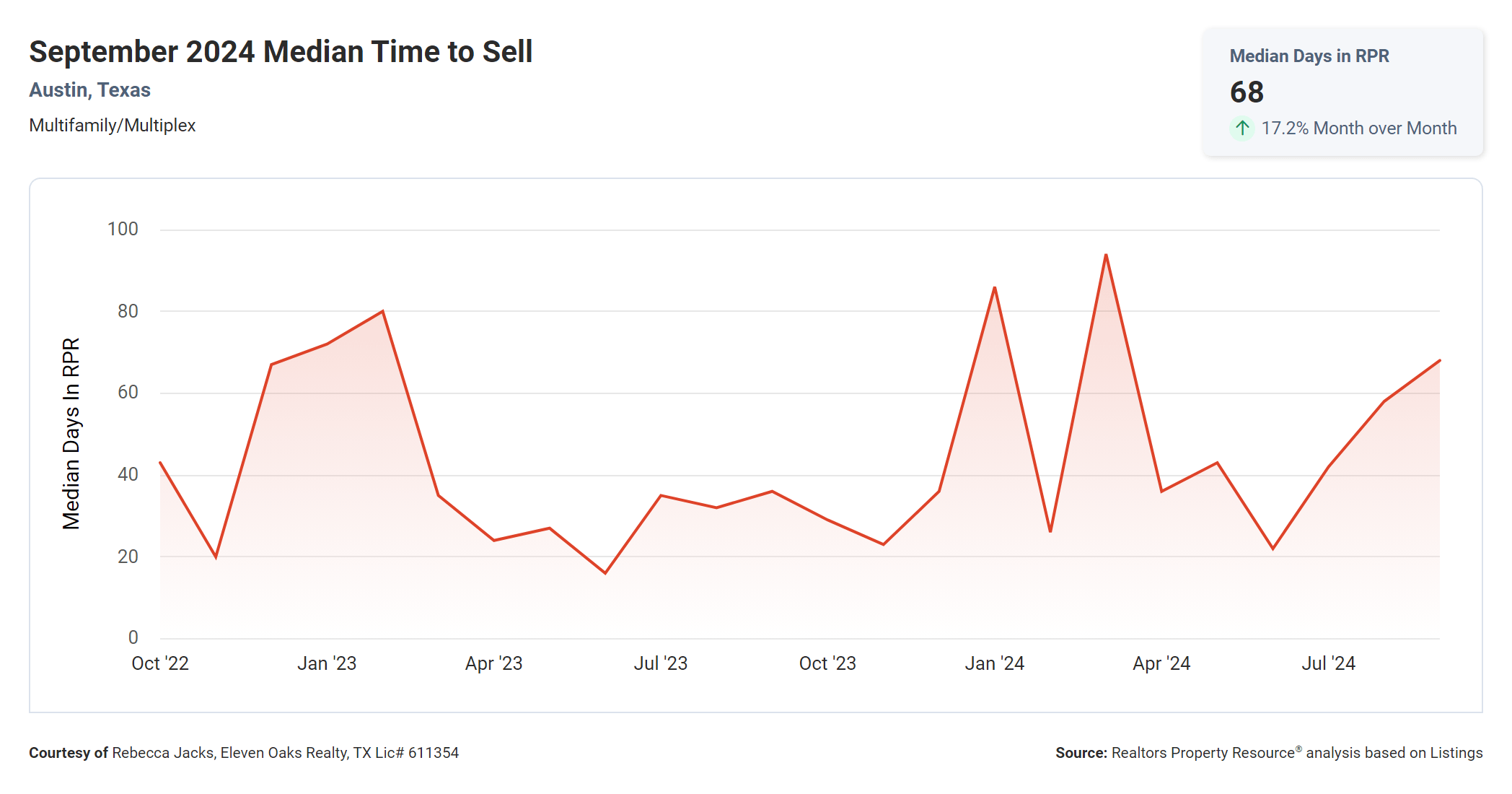Click the 100 y-axis tick label
Viewport: 1512px width, 794px height.
coord(123,230)
